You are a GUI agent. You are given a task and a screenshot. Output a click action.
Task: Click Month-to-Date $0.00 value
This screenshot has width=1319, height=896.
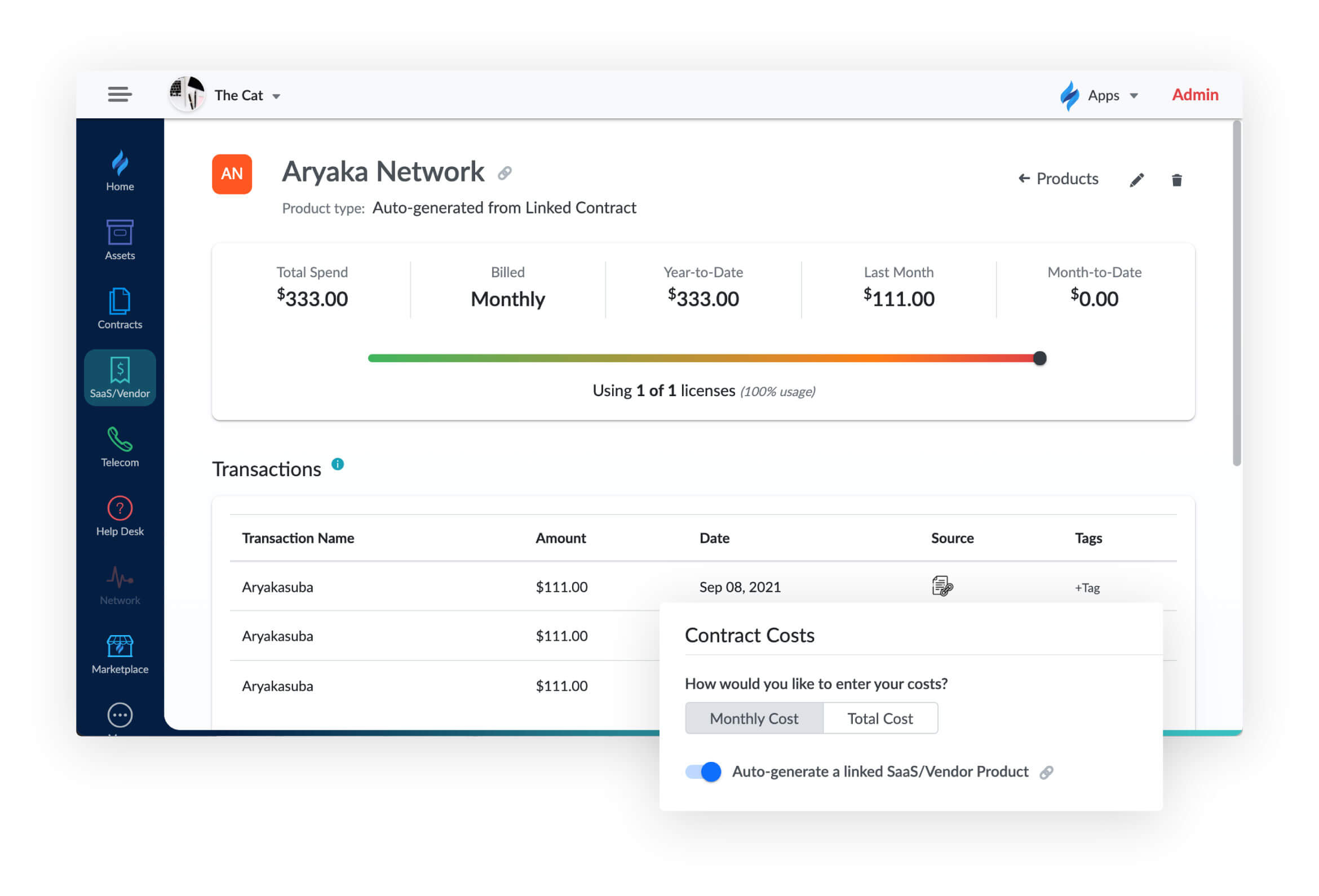pos(1094,299)
